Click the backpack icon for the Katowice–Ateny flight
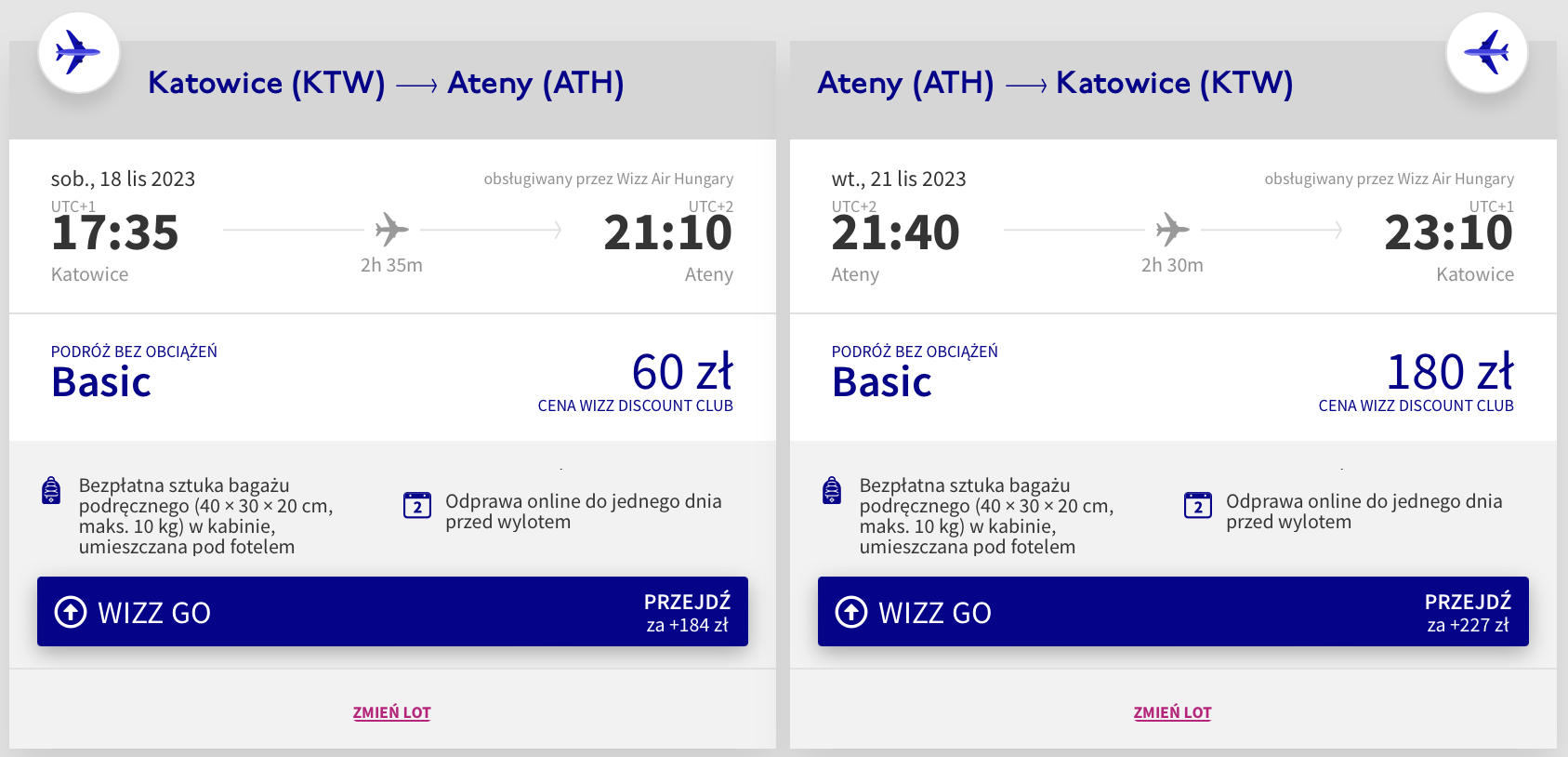The width and height of the screenshot is (1568, 757). coord(52,490)
